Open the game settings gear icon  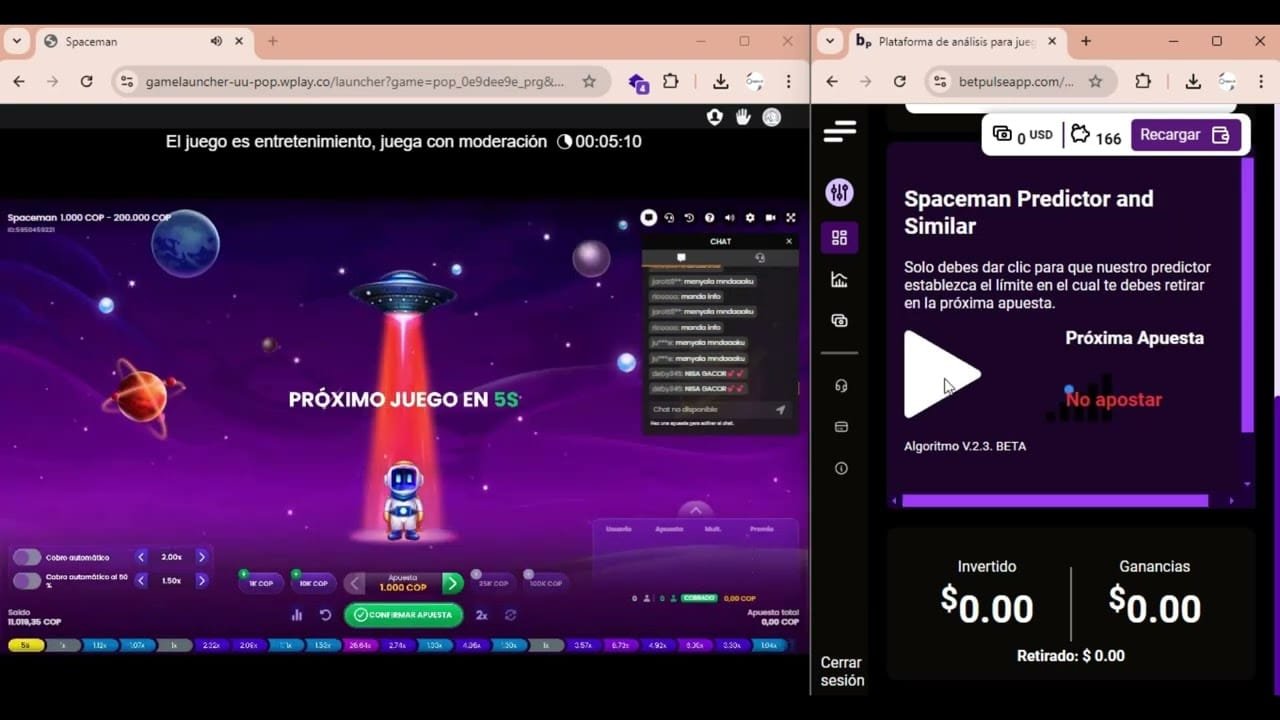click(x=750, y=217)
